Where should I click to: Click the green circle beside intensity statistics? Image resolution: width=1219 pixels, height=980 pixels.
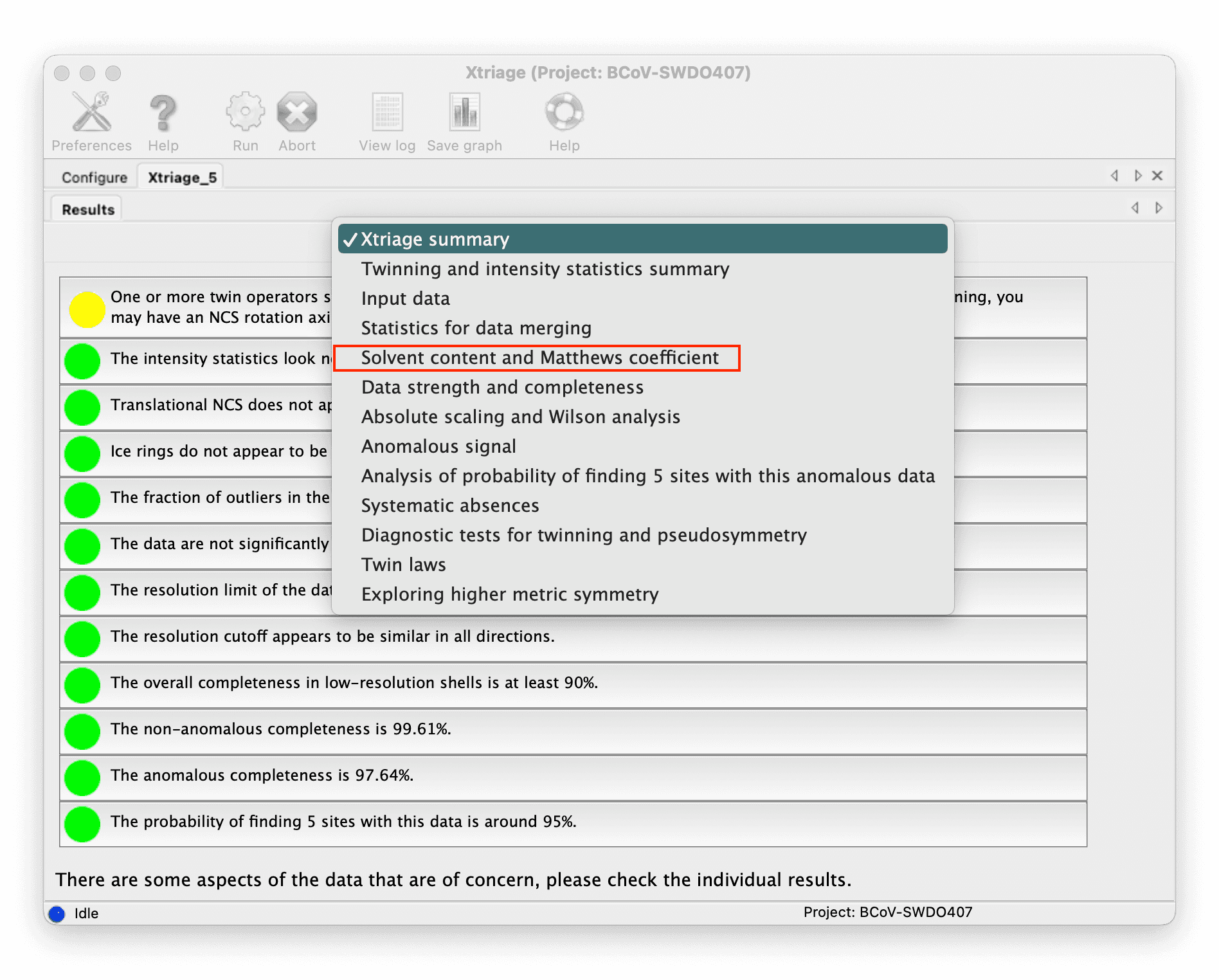[x=82, y=361]
